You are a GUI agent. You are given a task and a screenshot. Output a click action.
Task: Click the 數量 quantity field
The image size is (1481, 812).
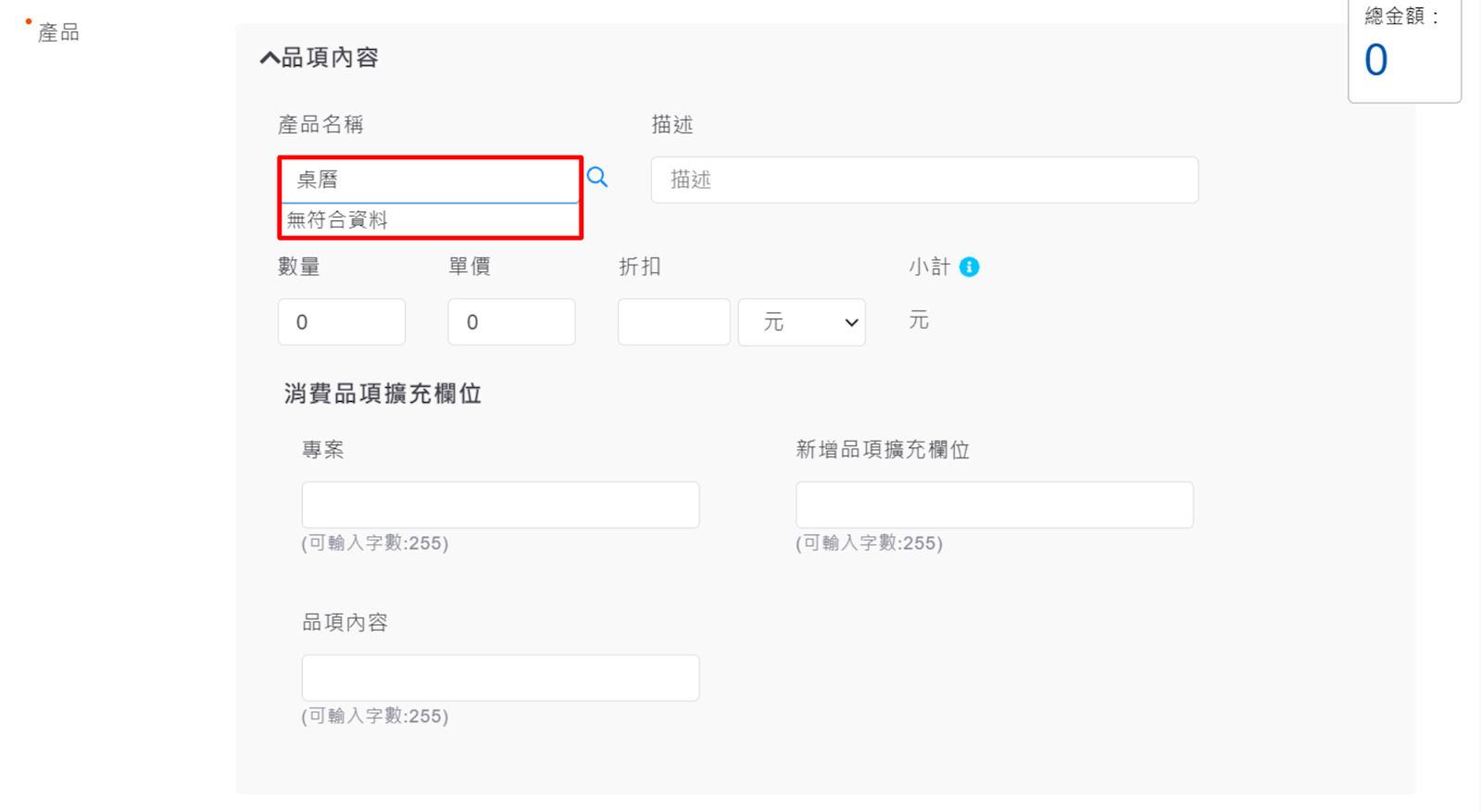[x=341, y=322]
